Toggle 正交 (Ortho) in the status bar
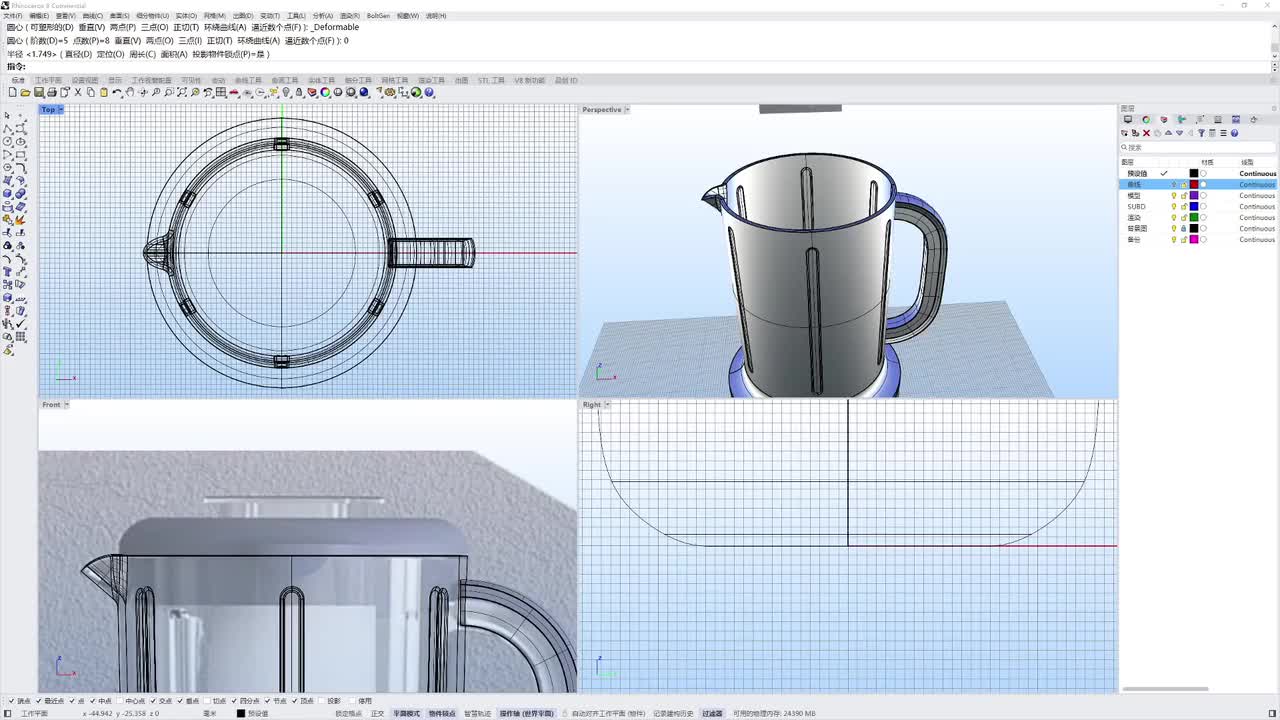 [377, 714]
